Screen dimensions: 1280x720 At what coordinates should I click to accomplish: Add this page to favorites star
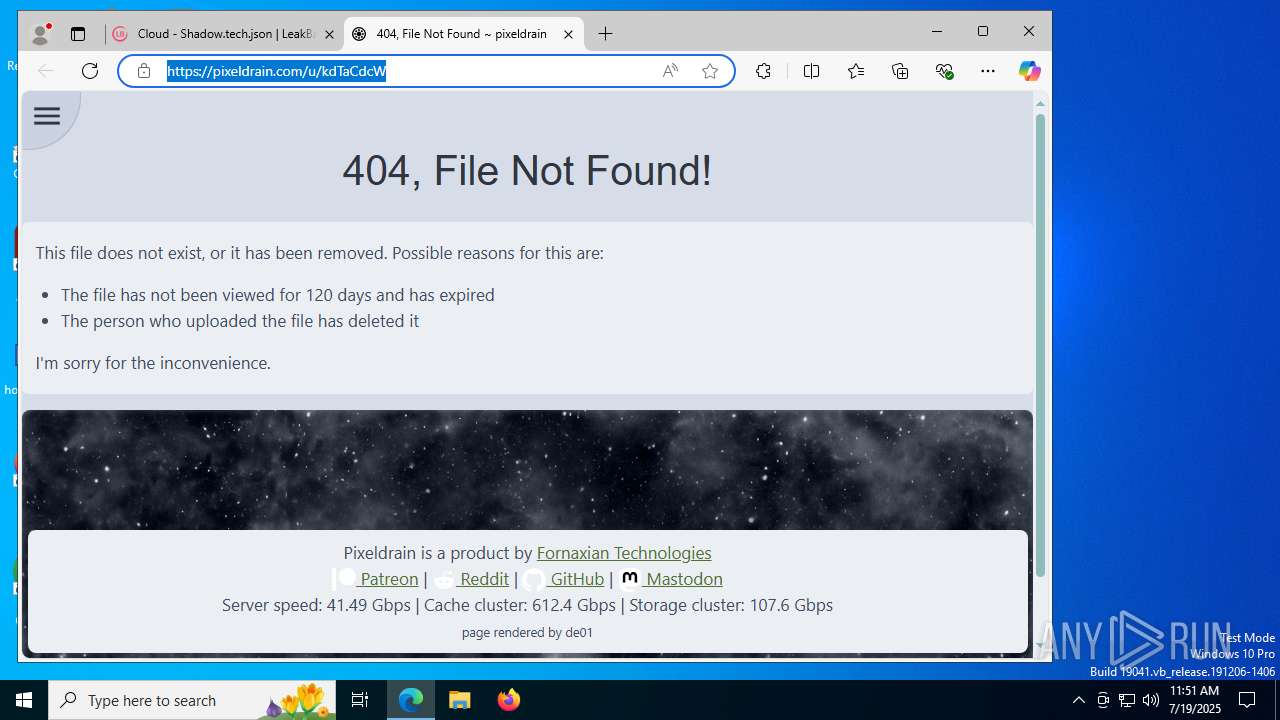[x=710, y=71]
